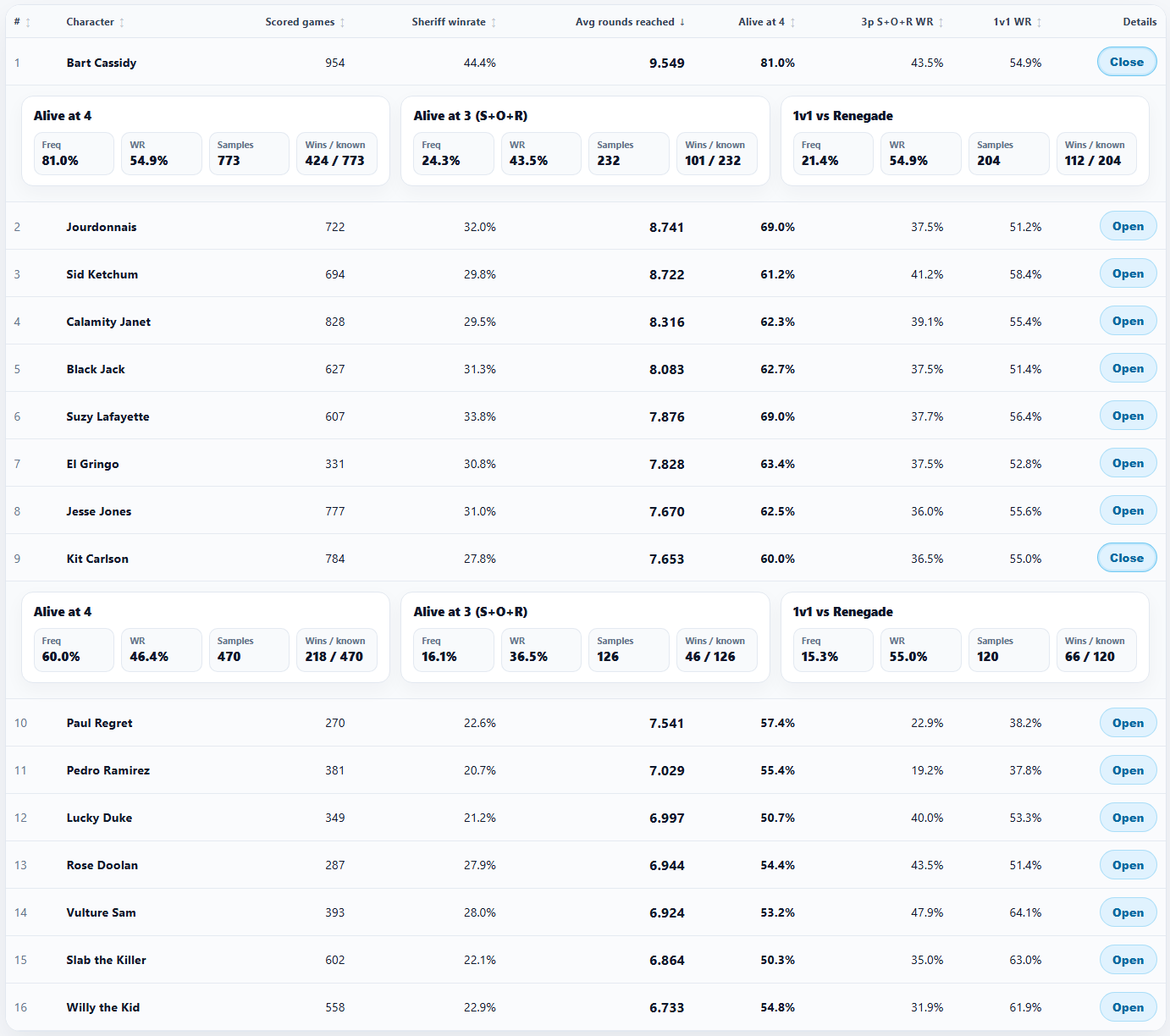1170x1036 pixels.
Task: Click Bart Cassidy Alive at 4 WR card
Action: [x=162, y=153]
